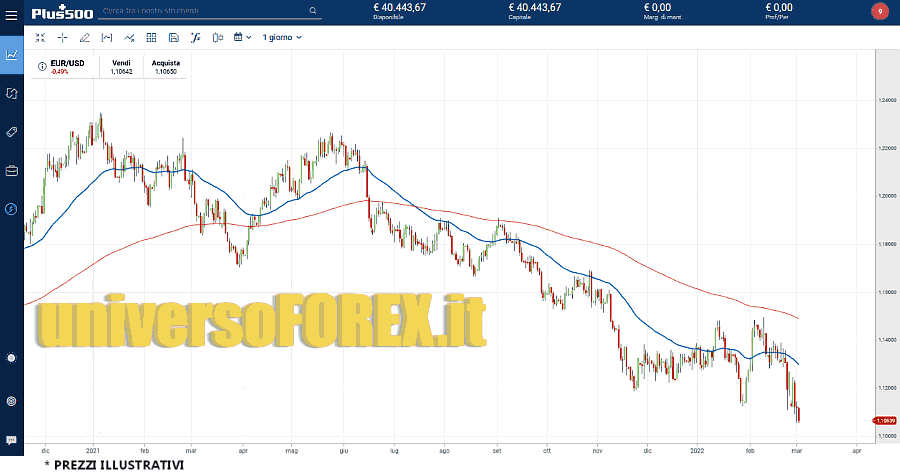The height and width of the screenshot is (473, 900).
Task: Select the pencil drawing tool
Action: [84, 37]
